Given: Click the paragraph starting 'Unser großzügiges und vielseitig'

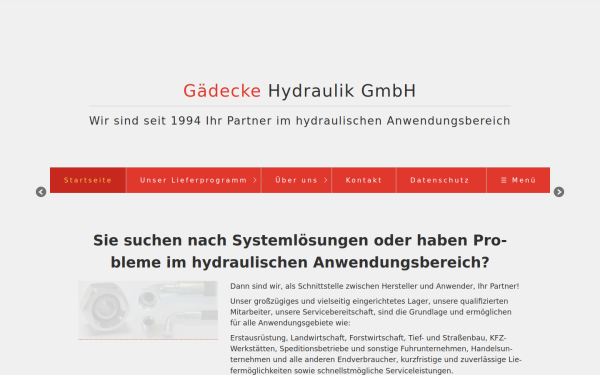Looking at the screenshot, I should pyautogui.click(x=371, y=312).
